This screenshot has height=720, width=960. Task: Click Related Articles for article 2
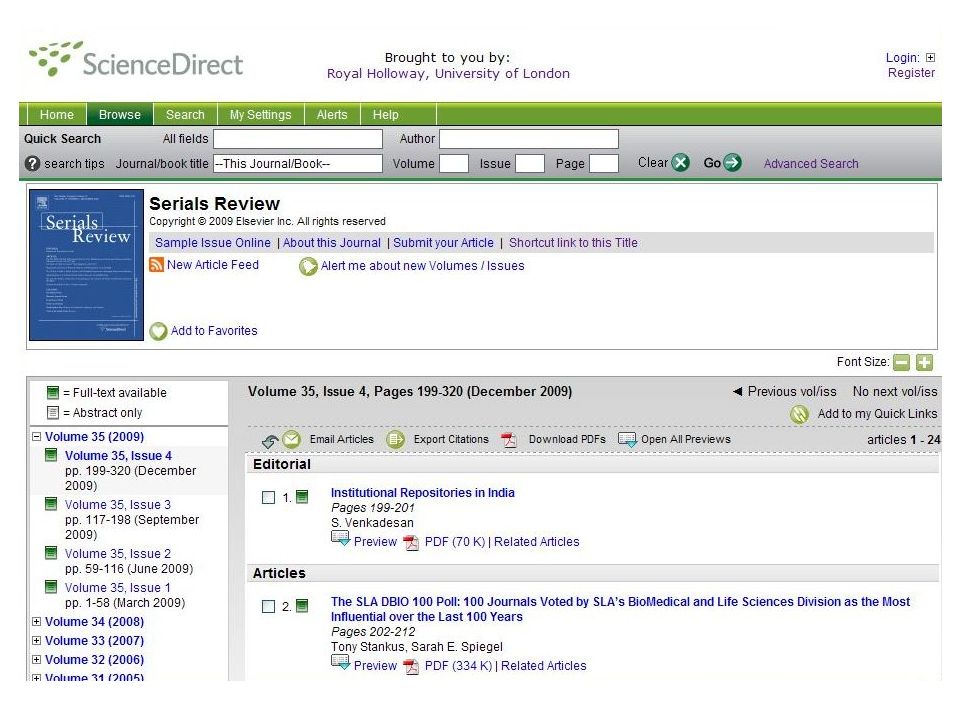(544, 666)
